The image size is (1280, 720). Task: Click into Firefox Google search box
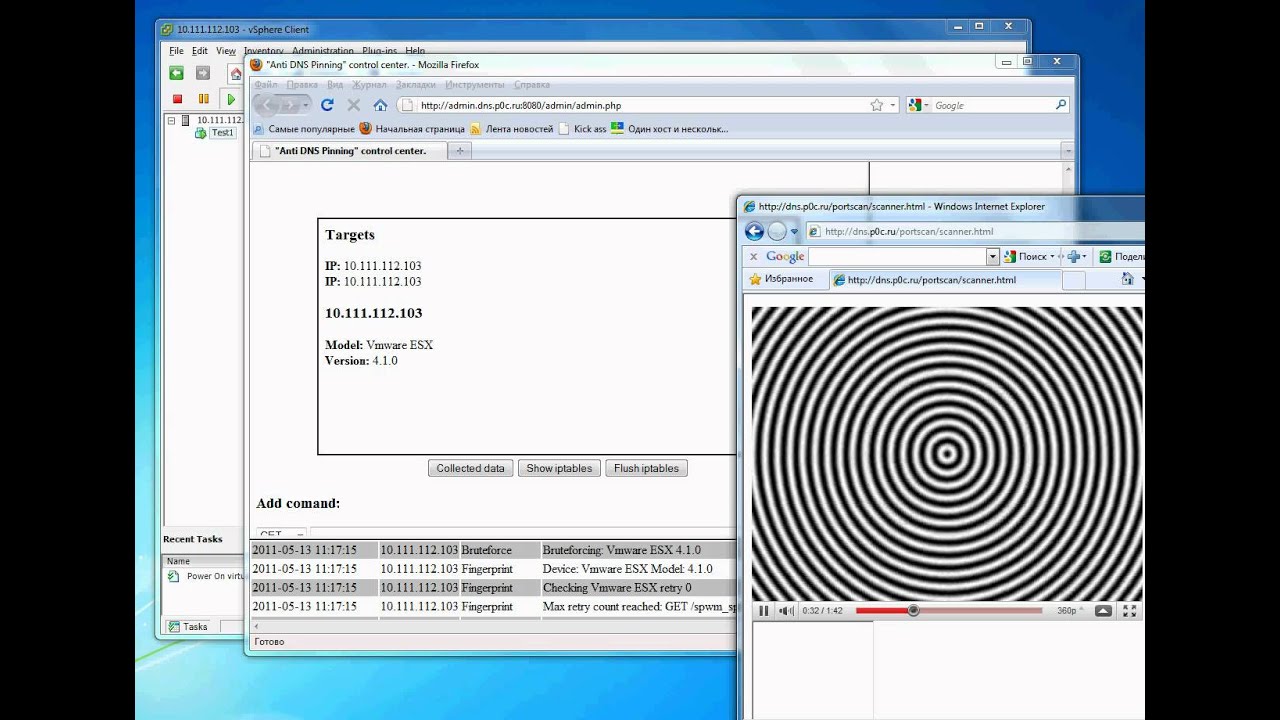coord(990,105)
